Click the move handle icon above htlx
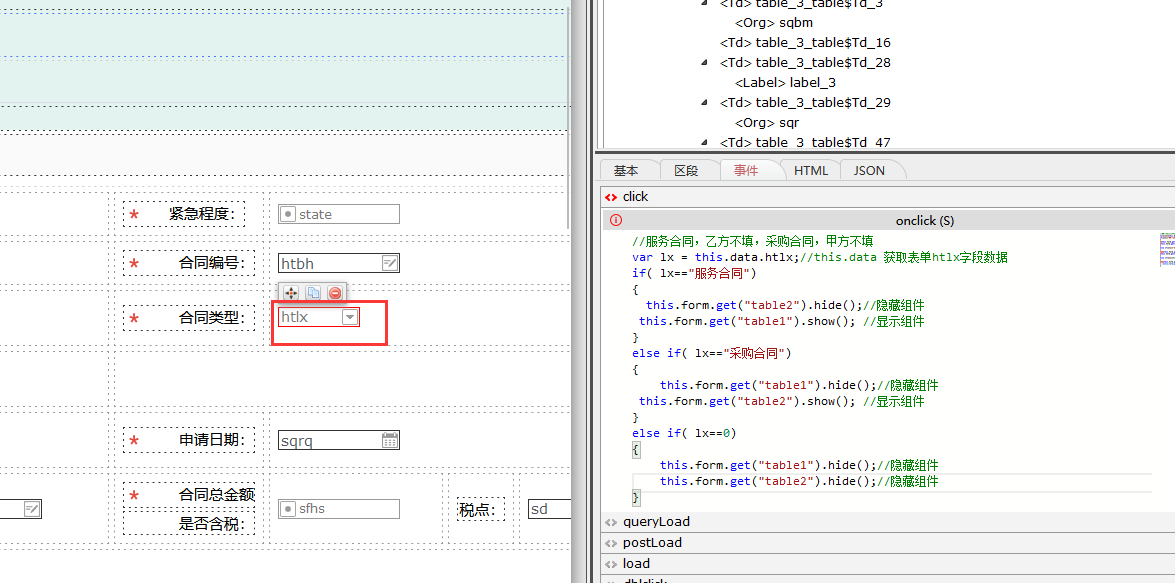Screen dimensions: 1175x583 click(292, 293)
